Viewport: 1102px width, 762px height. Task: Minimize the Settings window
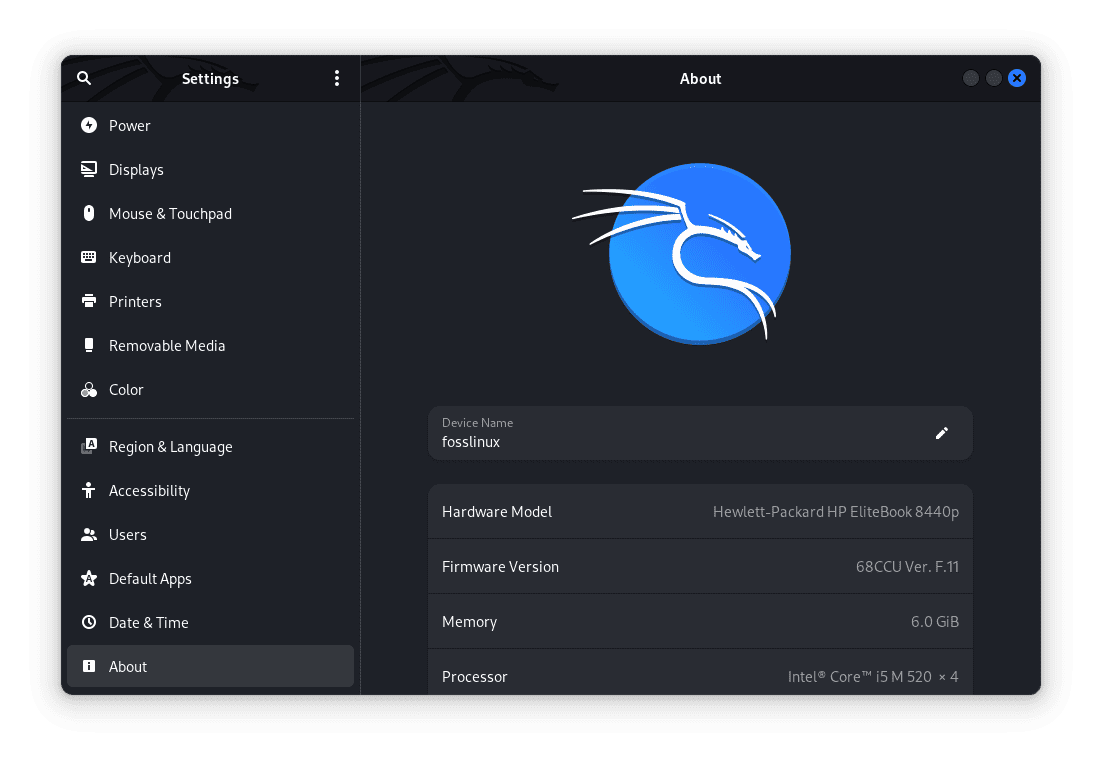971,78
